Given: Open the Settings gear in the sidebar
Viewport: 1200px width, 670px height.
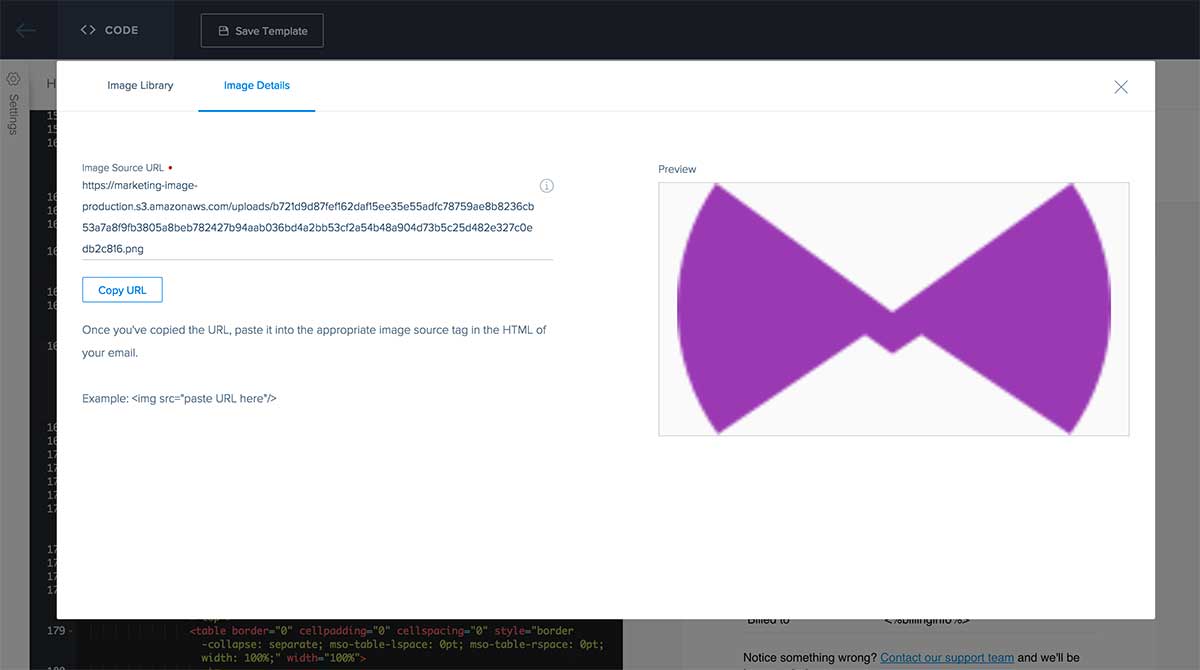Looking at the screenshot, I should [x=14, y=78].
